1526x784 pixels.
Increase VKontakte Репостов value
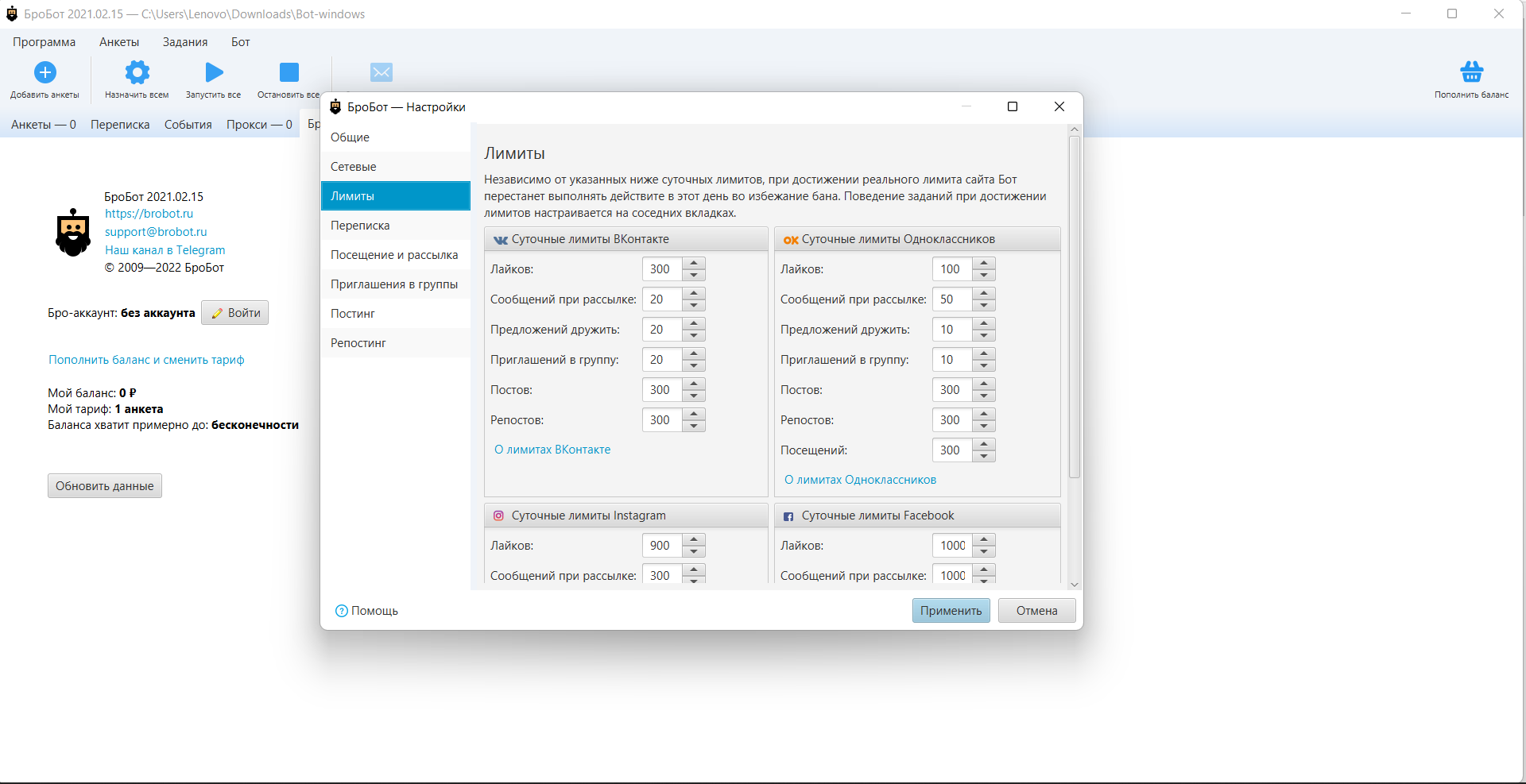click(x=694, y=414)
